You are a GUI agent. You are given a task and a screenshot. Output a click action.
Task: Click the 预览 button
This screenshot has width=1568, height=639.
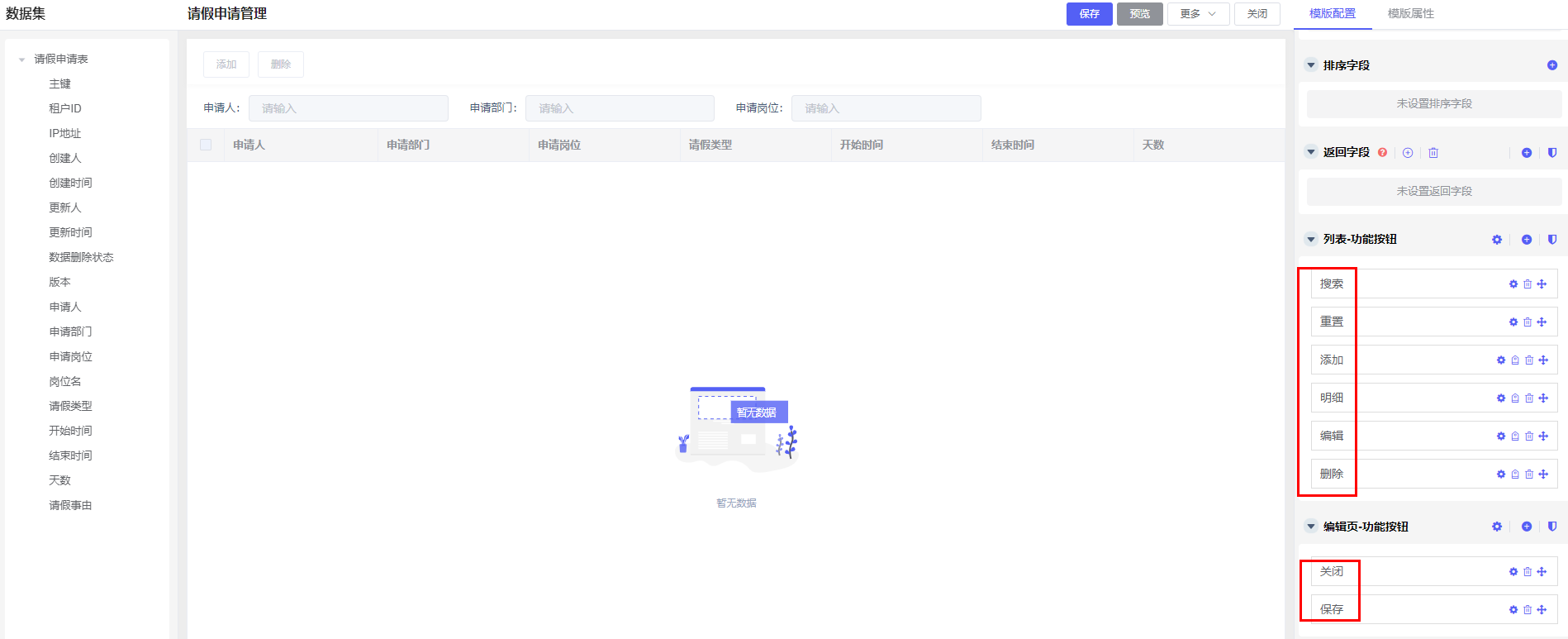pos(1139,14)
